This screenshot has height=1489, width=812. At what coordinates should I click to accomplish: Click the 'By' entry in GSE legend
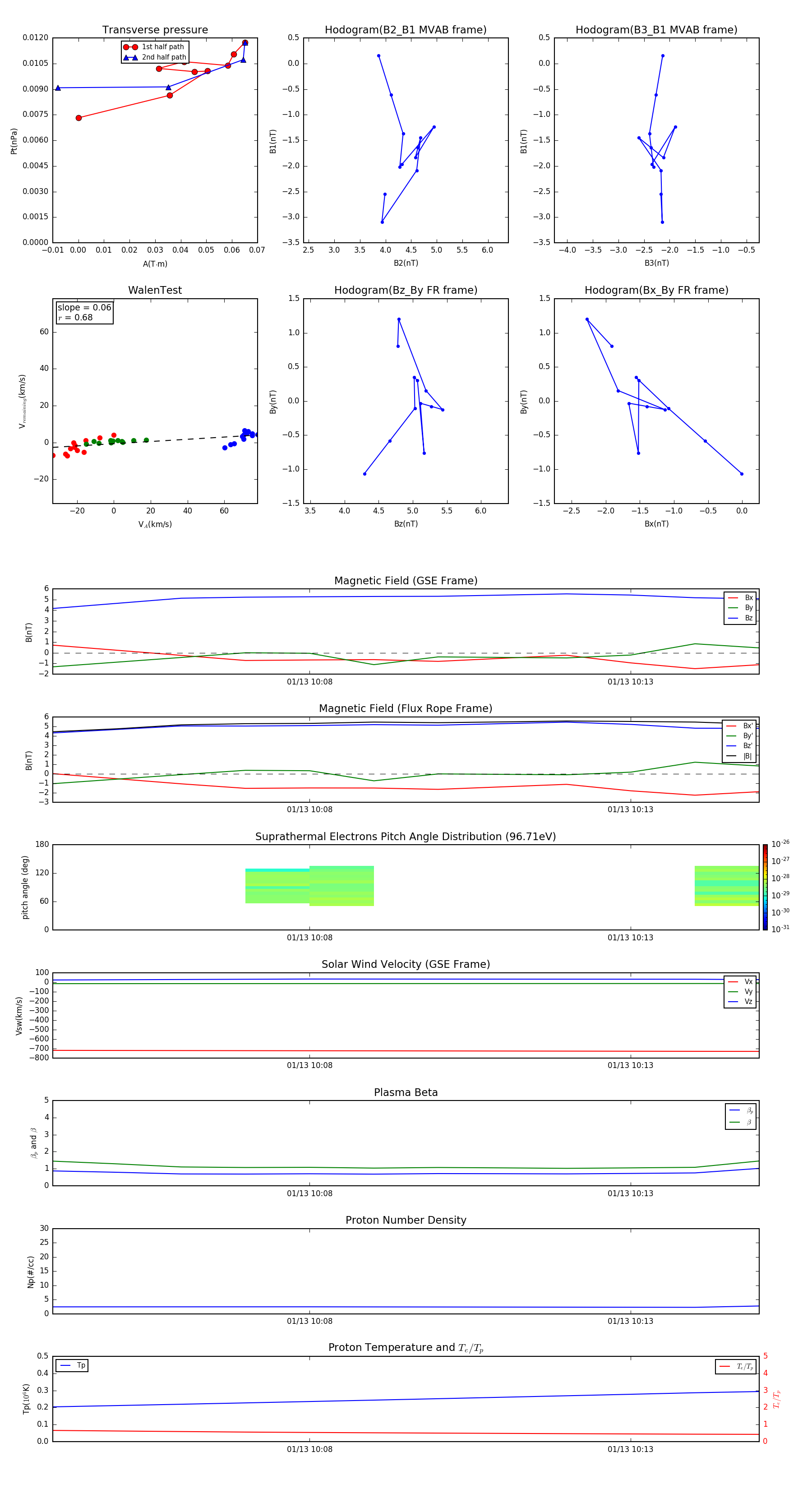(740, 608)
